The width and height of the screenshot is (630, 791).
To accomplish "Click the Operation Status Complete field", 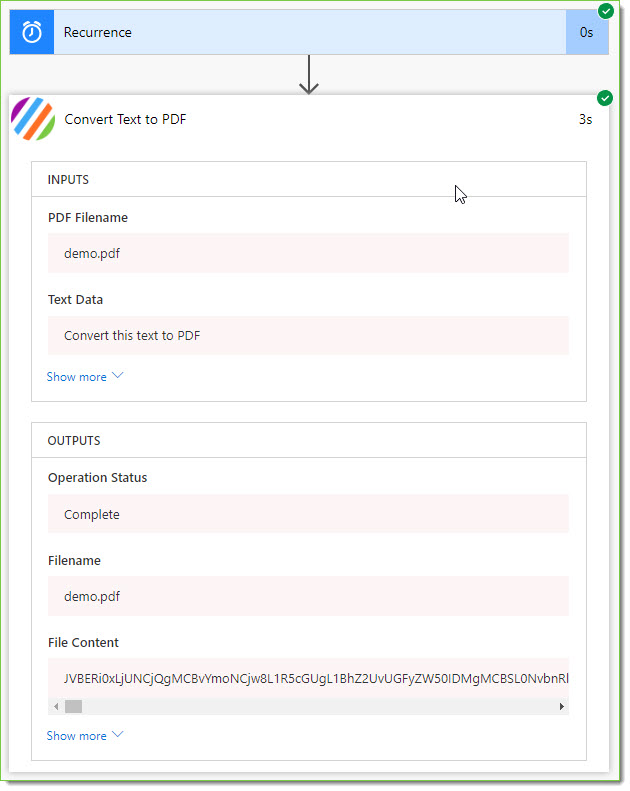I will [308, 514].
